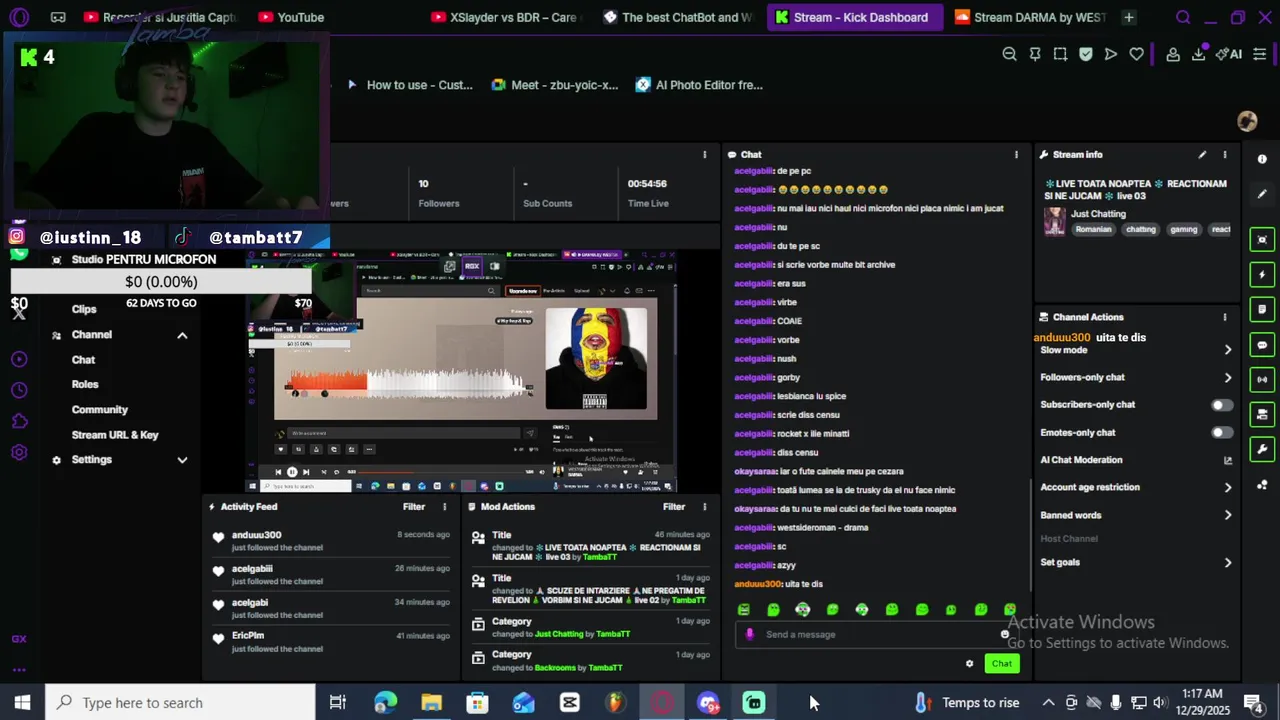This screenshot has height=720, width=1280.
Task: Open the emoji picker in message box
Action: 1005,634
